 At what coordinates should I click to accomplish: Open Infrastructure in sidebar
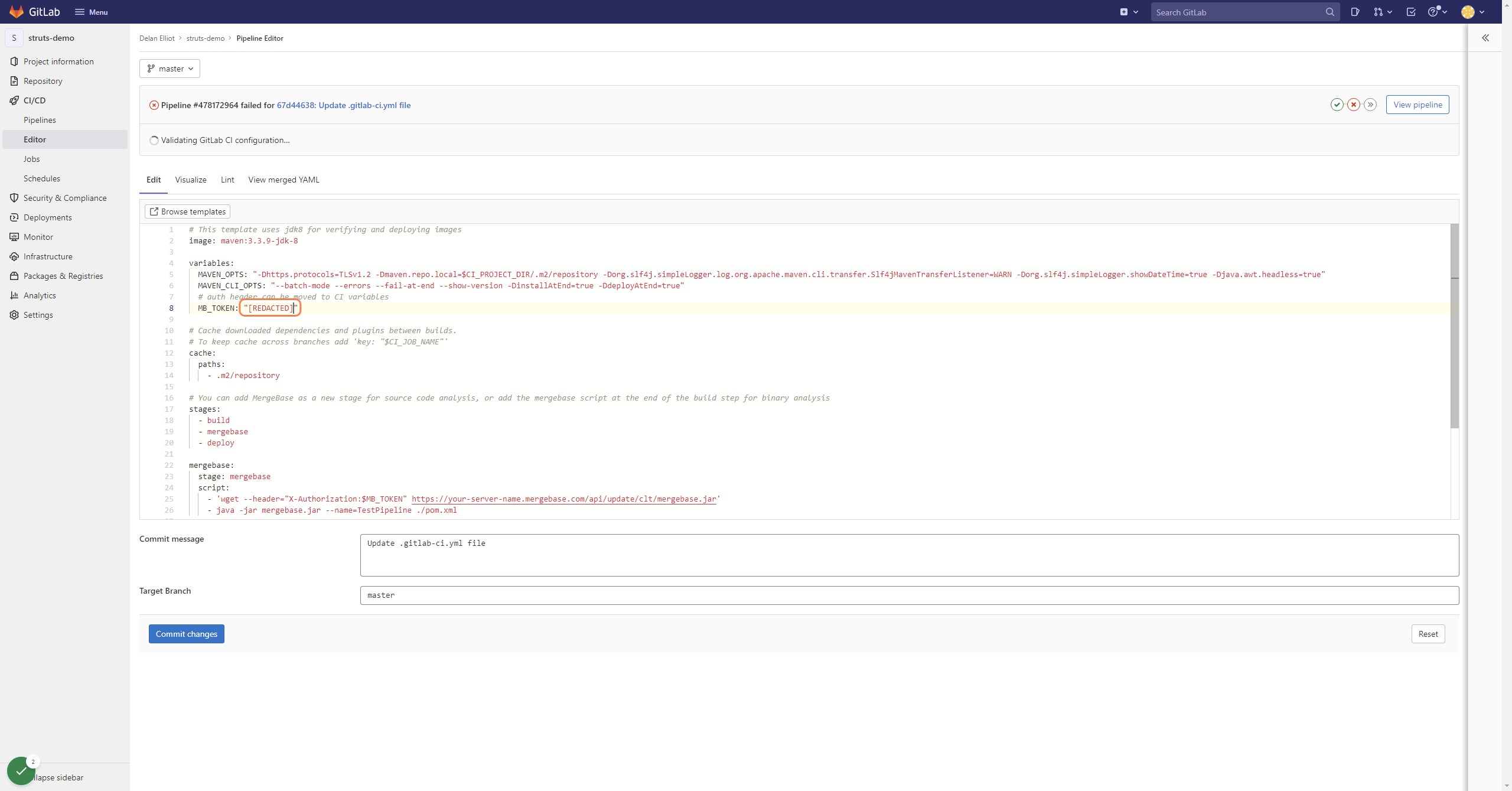tap(65, 256)
